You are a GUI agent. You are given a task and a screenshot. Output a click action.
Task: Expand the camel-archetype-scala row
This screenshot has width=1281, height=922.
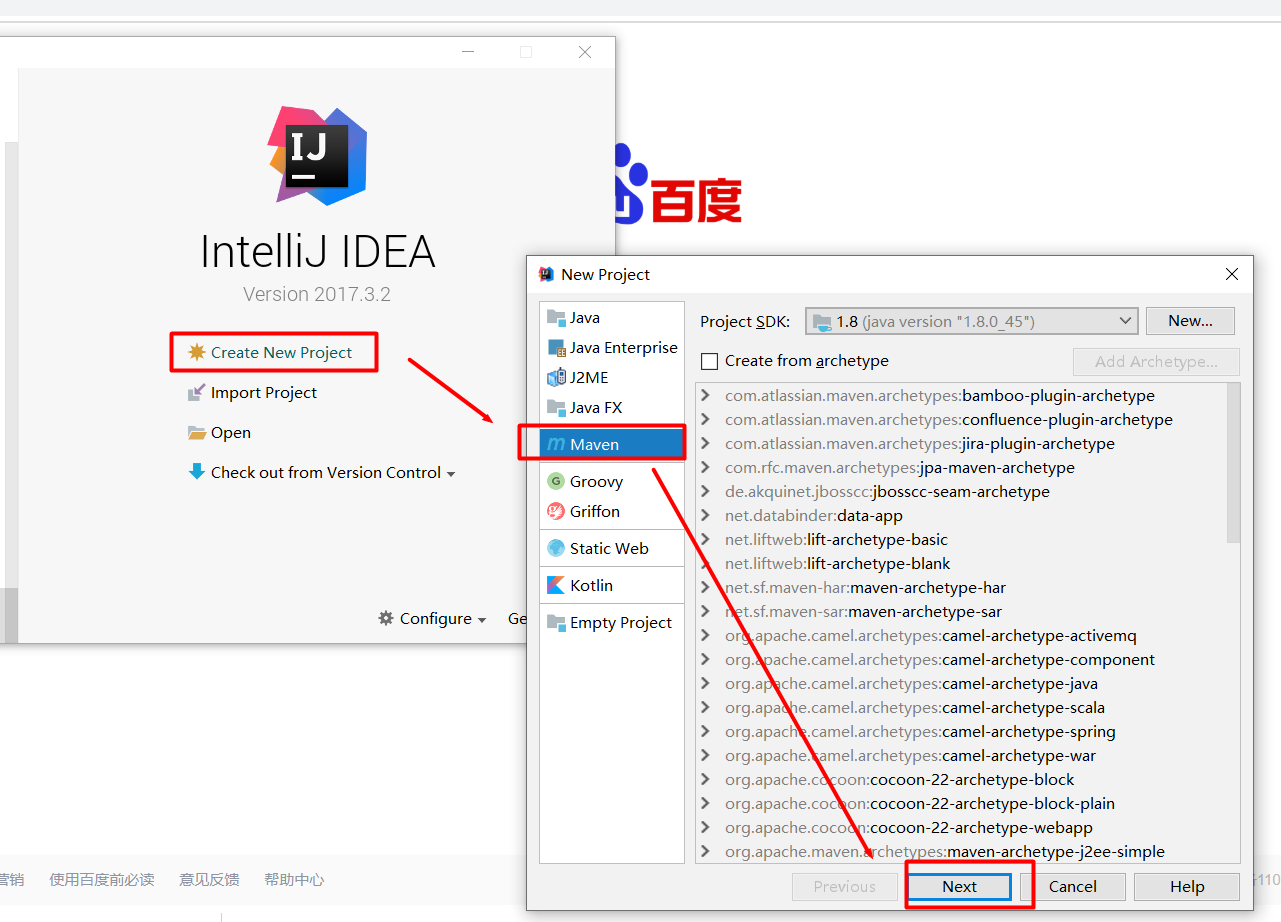[x=706, y=708]
